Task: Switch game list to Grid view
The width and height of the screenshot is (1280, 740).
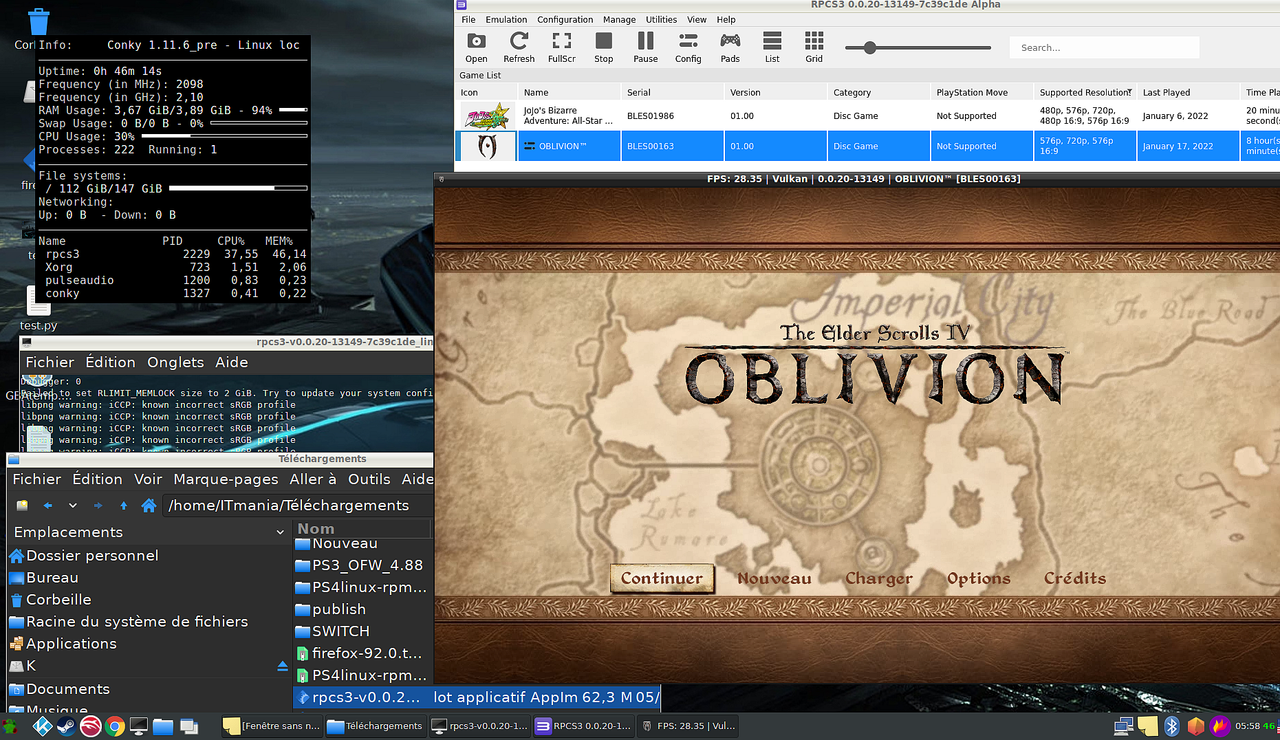Action: pos(814,46)
